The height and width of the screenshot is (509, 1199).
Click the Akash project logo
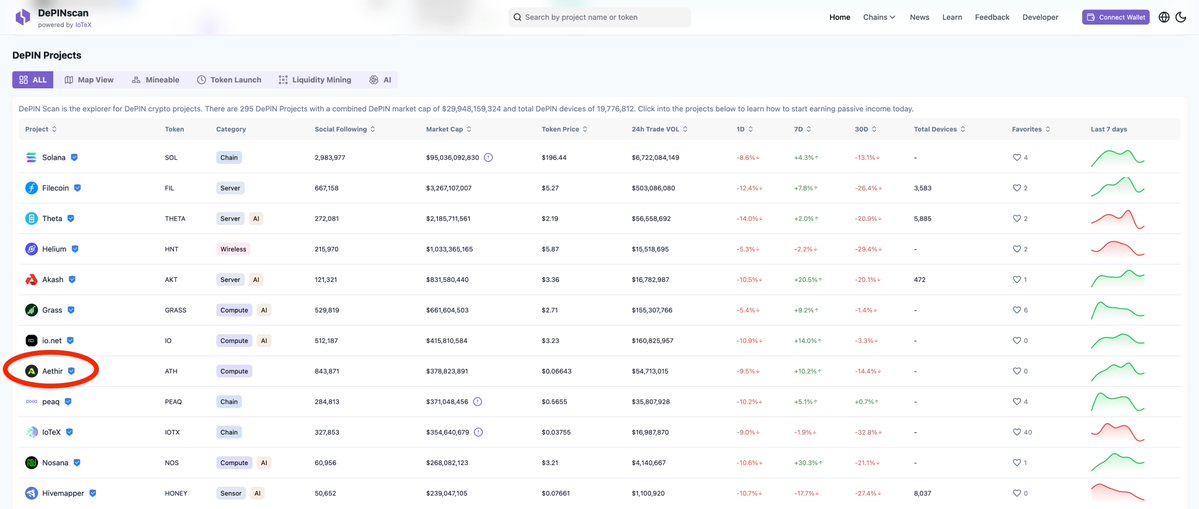(31, 280)
